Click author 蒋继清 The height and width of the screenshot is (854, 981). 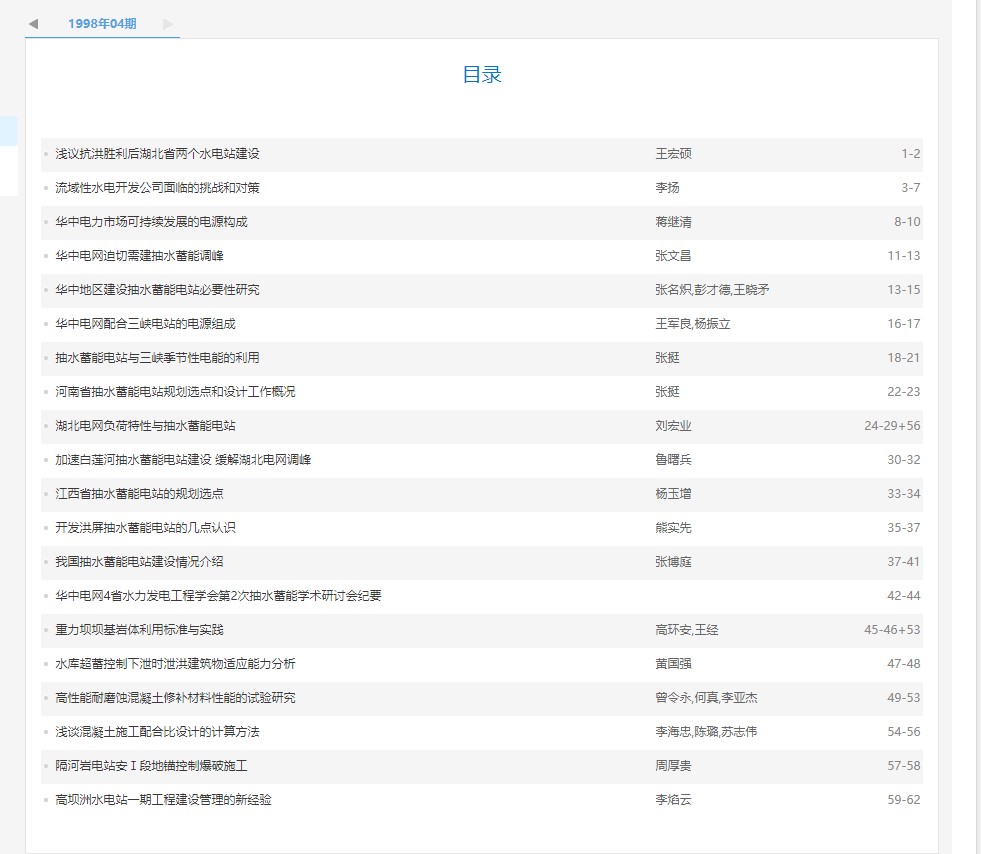point(673,221)
